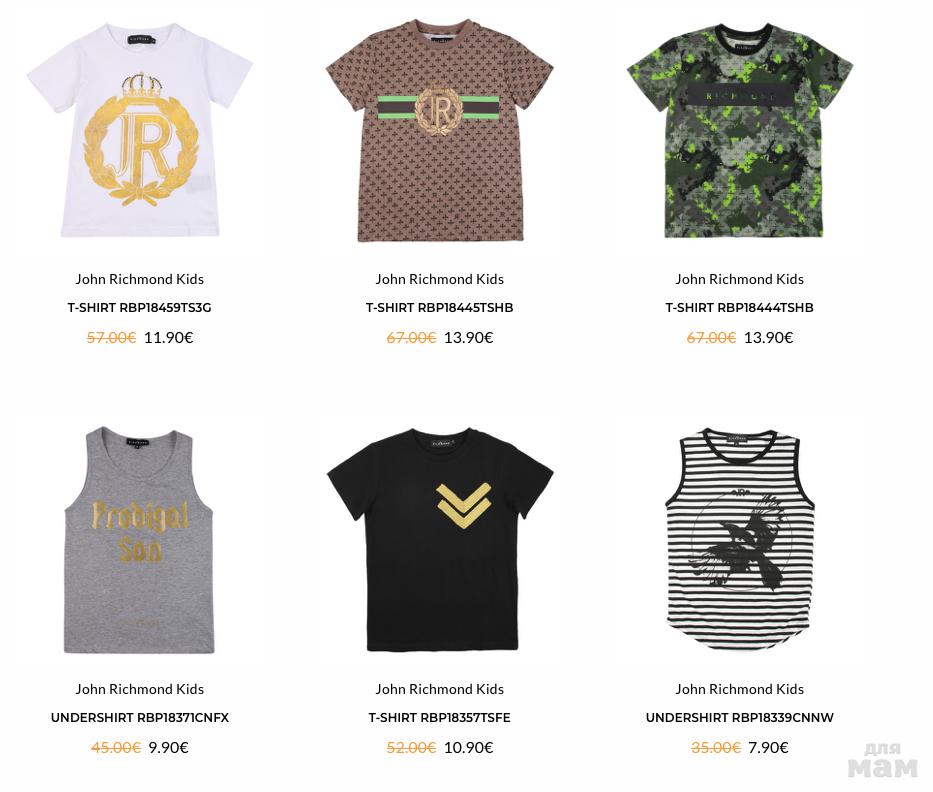
Task: Click UNDERSHIRT RBP18339CNNW product title
Action: [x=740, y=718]
